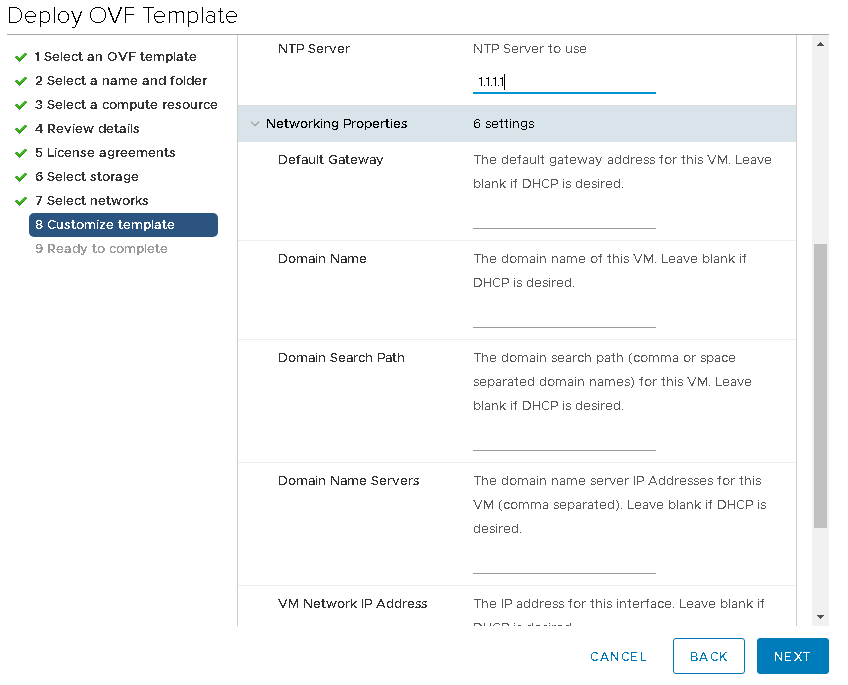Click the vertical scrollbar thumb

(821, 385)
